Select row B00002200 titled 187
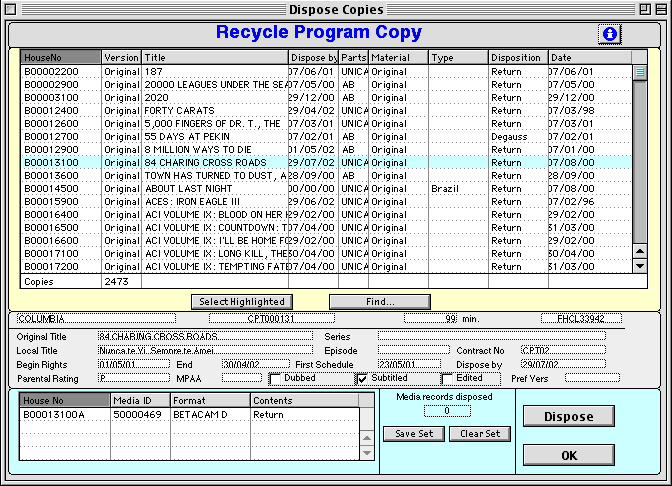Screen dimensions: 672x486 click(326, 72)
